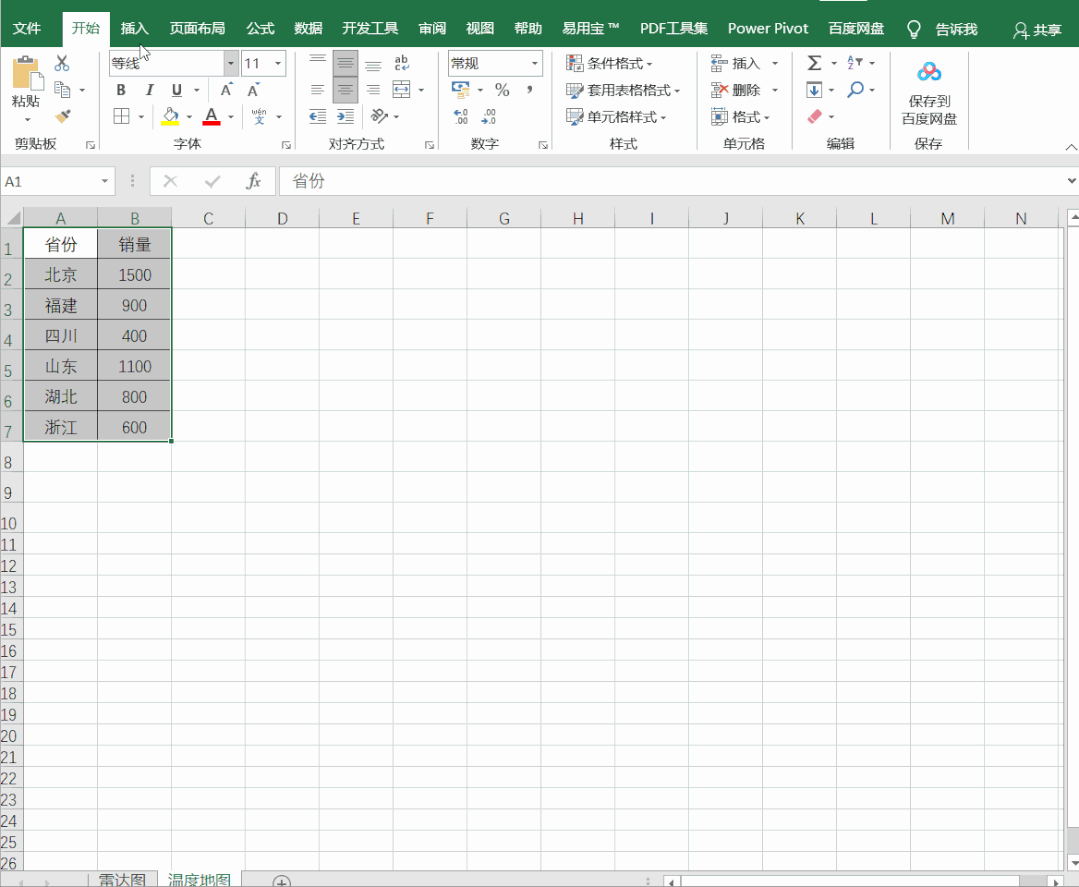Open fill color dropdown arrow
The width and height of the screenshot is (1079, 887).
(189, 117)
